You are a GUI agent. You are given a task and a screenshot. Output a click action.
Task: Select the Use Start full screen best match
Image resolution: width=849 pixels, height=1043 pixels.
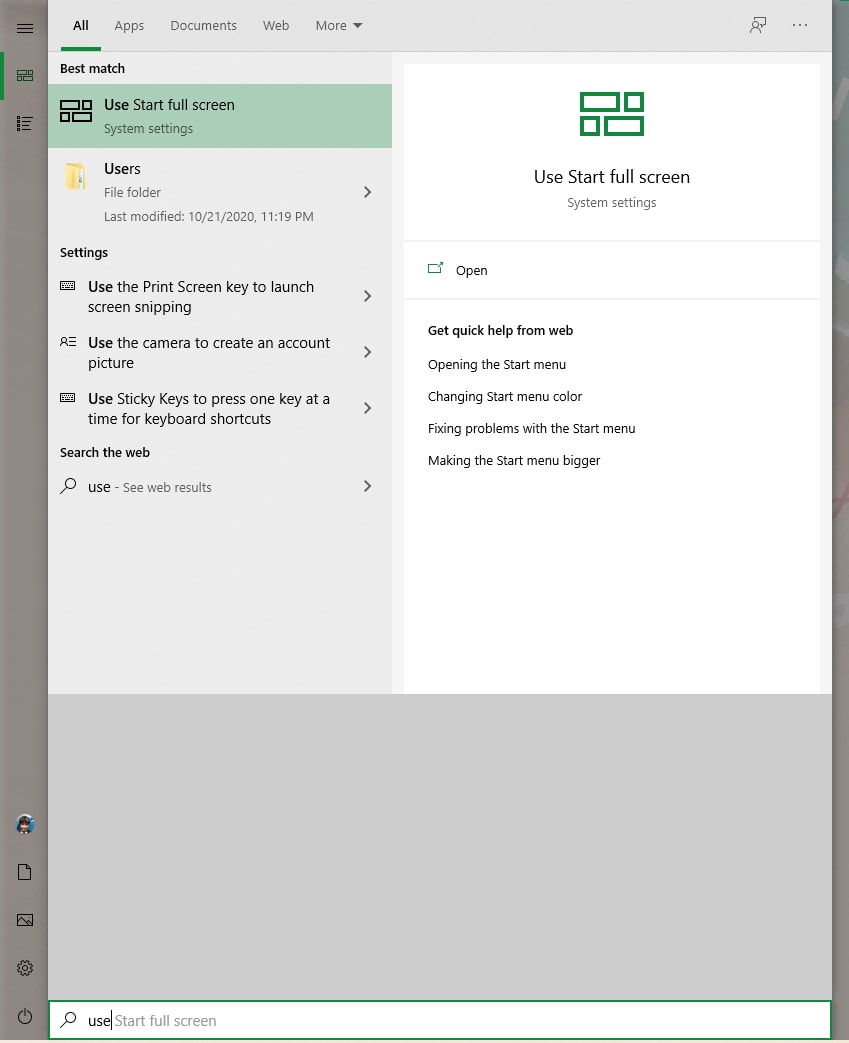click(x=220, y=116)
